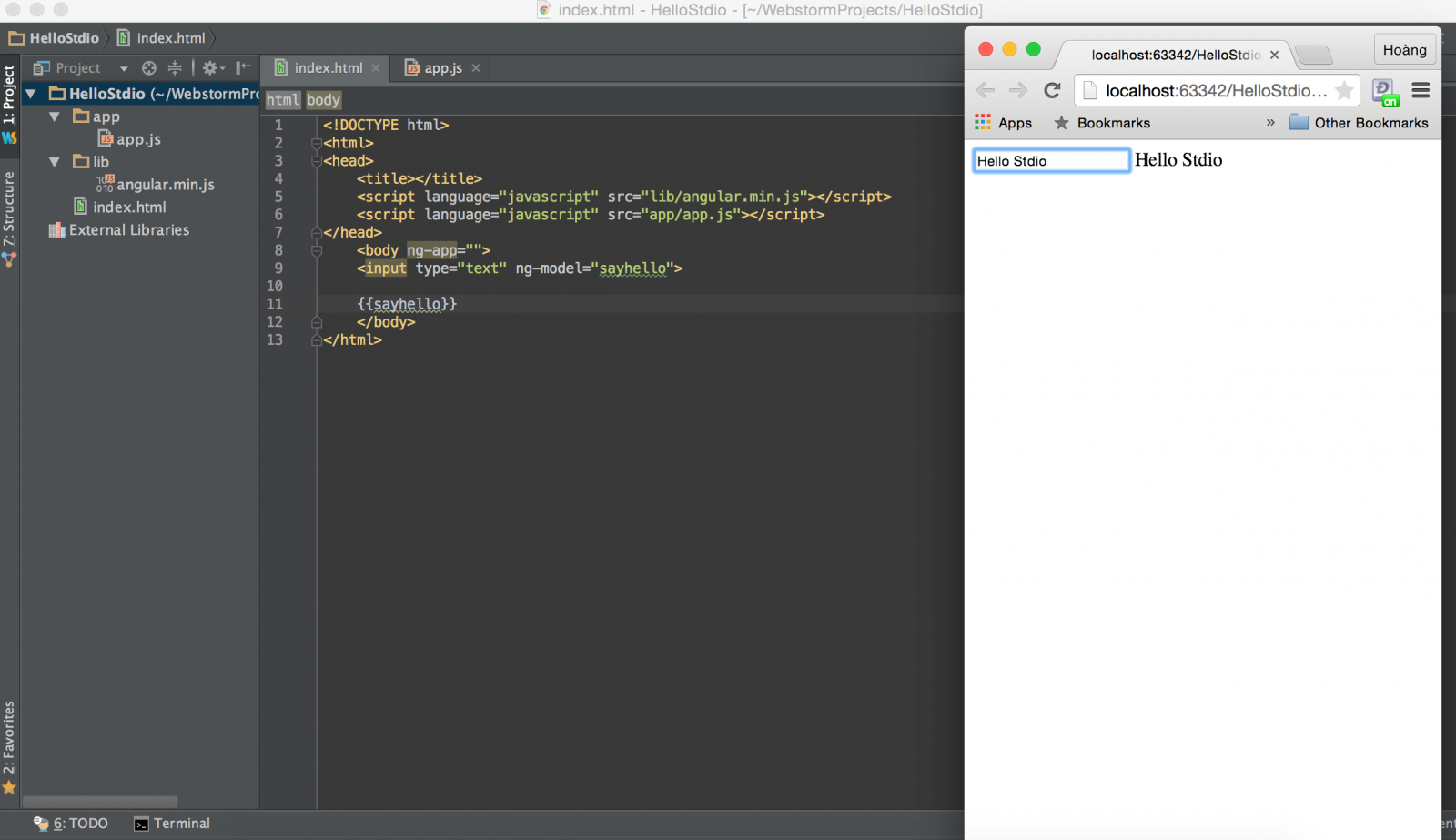The image size is (1456, 840).
Task: Fold the body tag at line 8
Action: [317, 250]
